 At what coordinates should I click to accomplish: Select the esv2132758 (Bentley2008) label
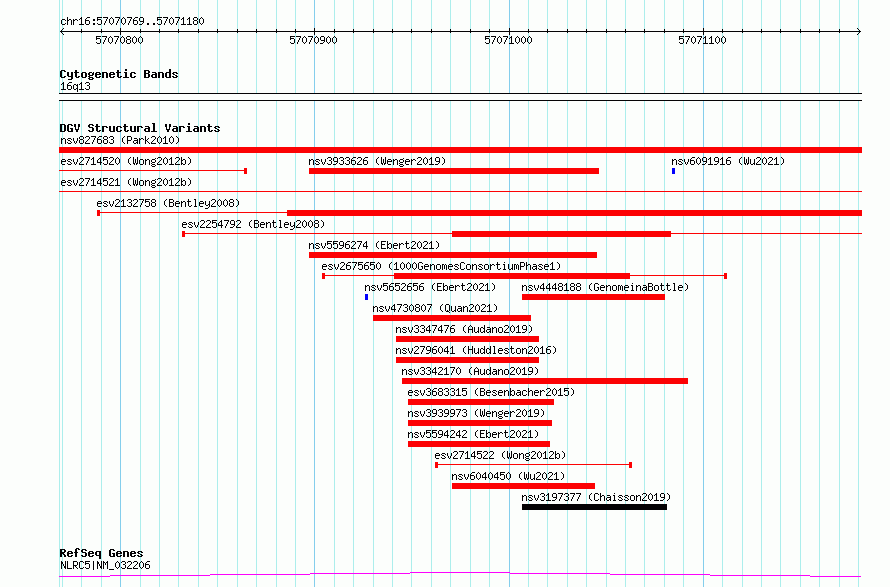(x=168, y=203)
